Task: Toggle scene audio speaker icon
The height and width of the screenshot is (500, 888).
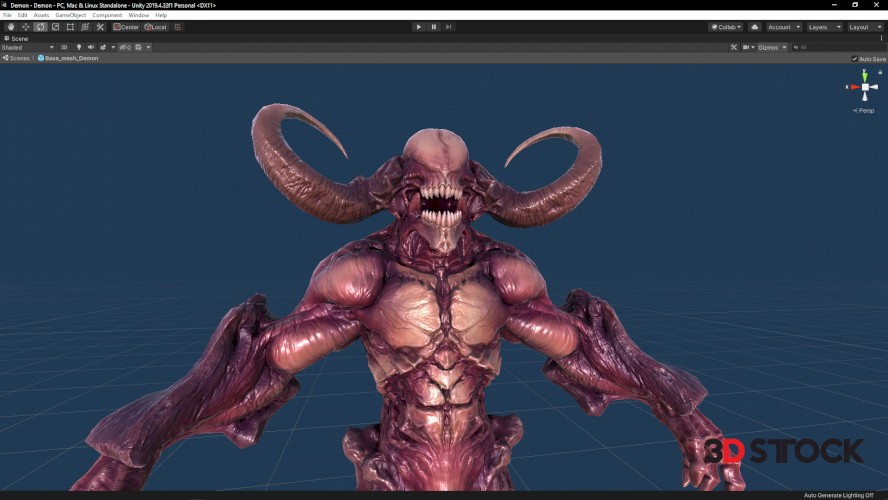Action: [91, 48]
